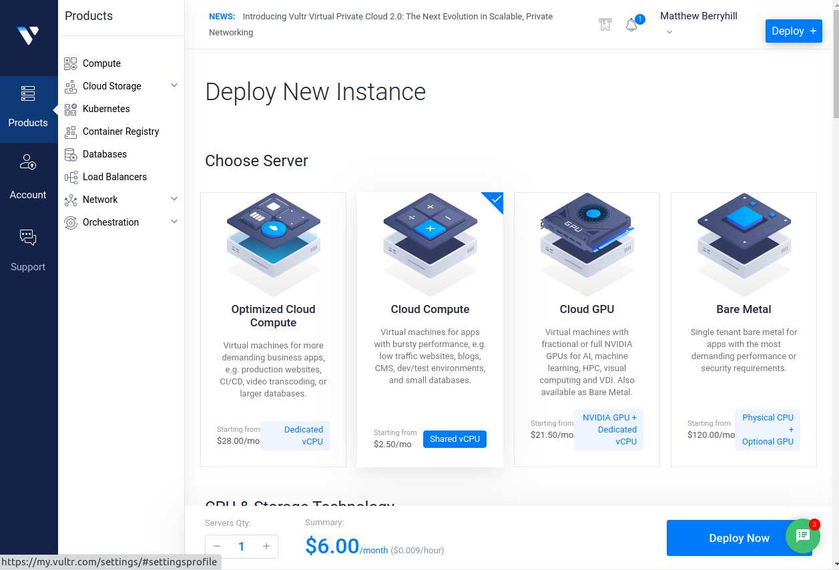Click the Deploy New Instance heading
Screen dimensions: 839x570
pos(315,92)
